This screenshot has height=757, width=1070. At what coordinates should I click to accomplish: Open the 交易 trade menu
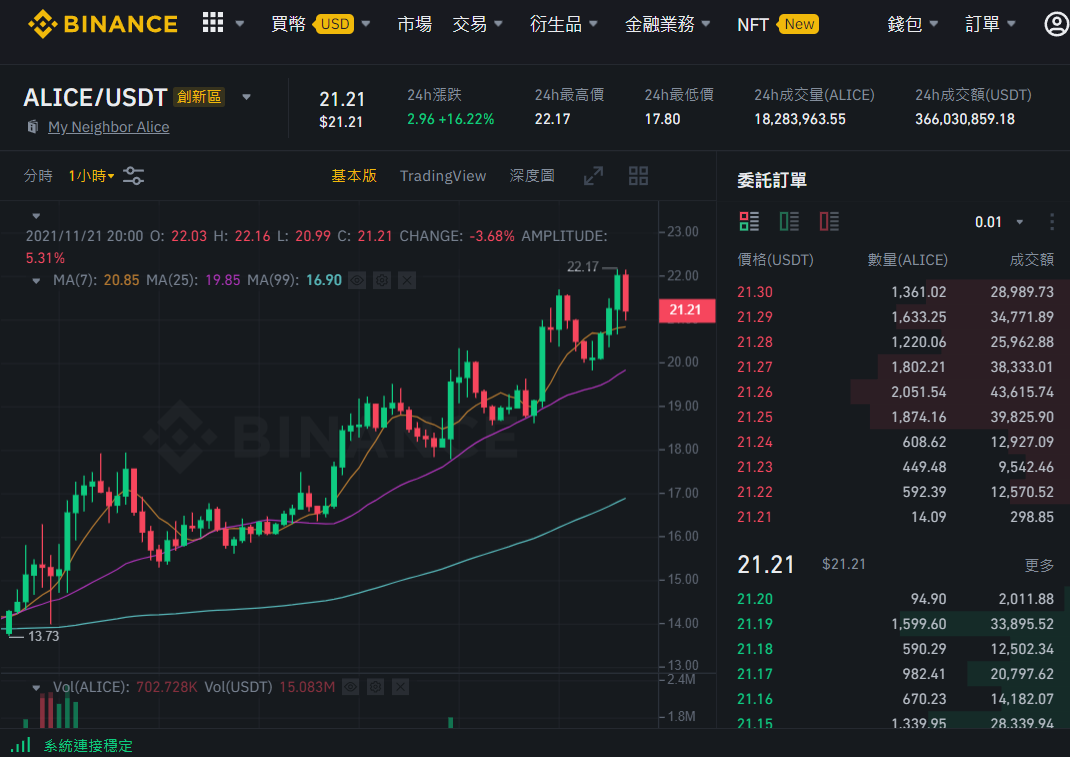click(x=477, y=24)
